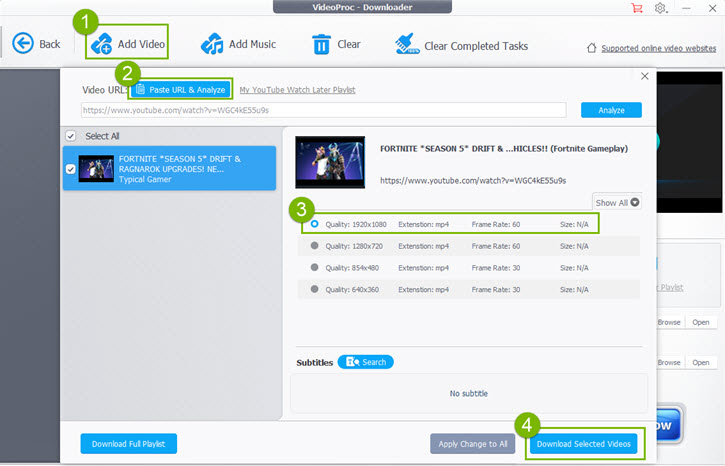Uncheck the Fortnite video checkbox
Viewport: 725px width, 466px height.
(71, 169)
